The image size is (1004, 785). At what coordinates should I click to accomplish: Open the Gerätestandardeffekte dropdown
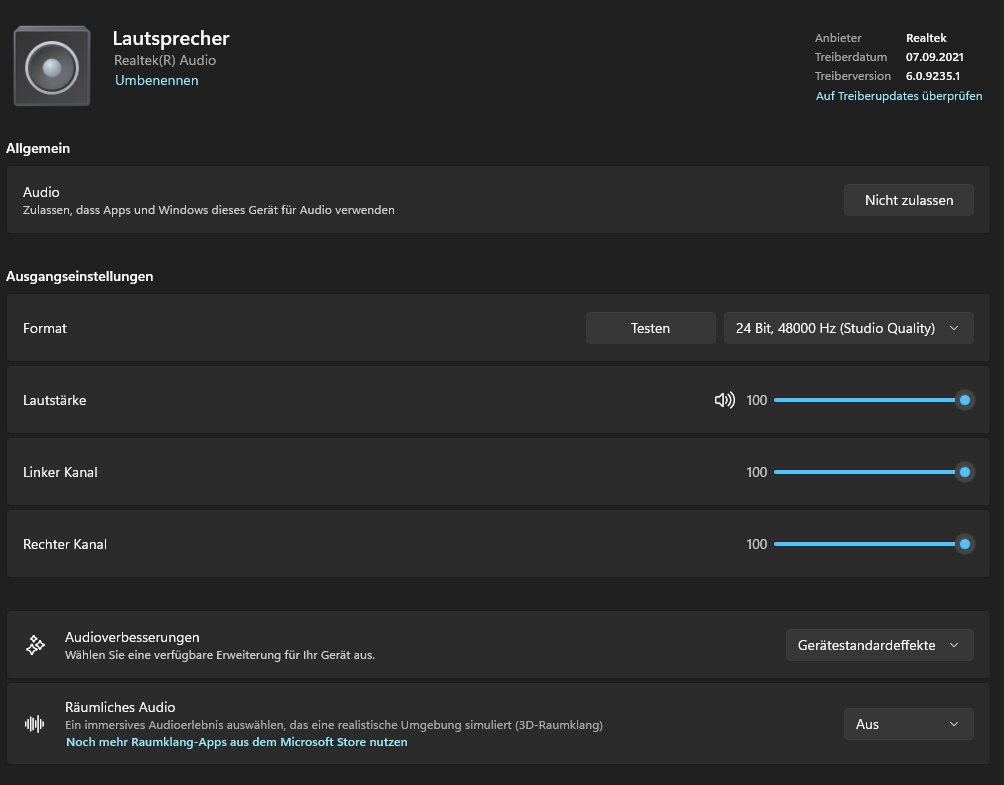coord(879,645)
